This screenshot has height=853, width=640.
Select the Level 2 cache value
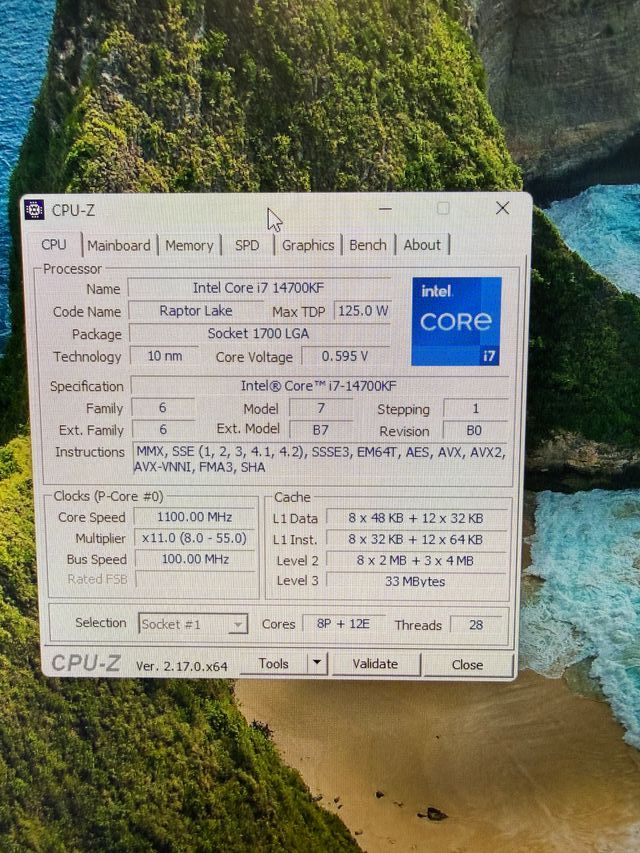pyautogui.click(x=416, y=560)
